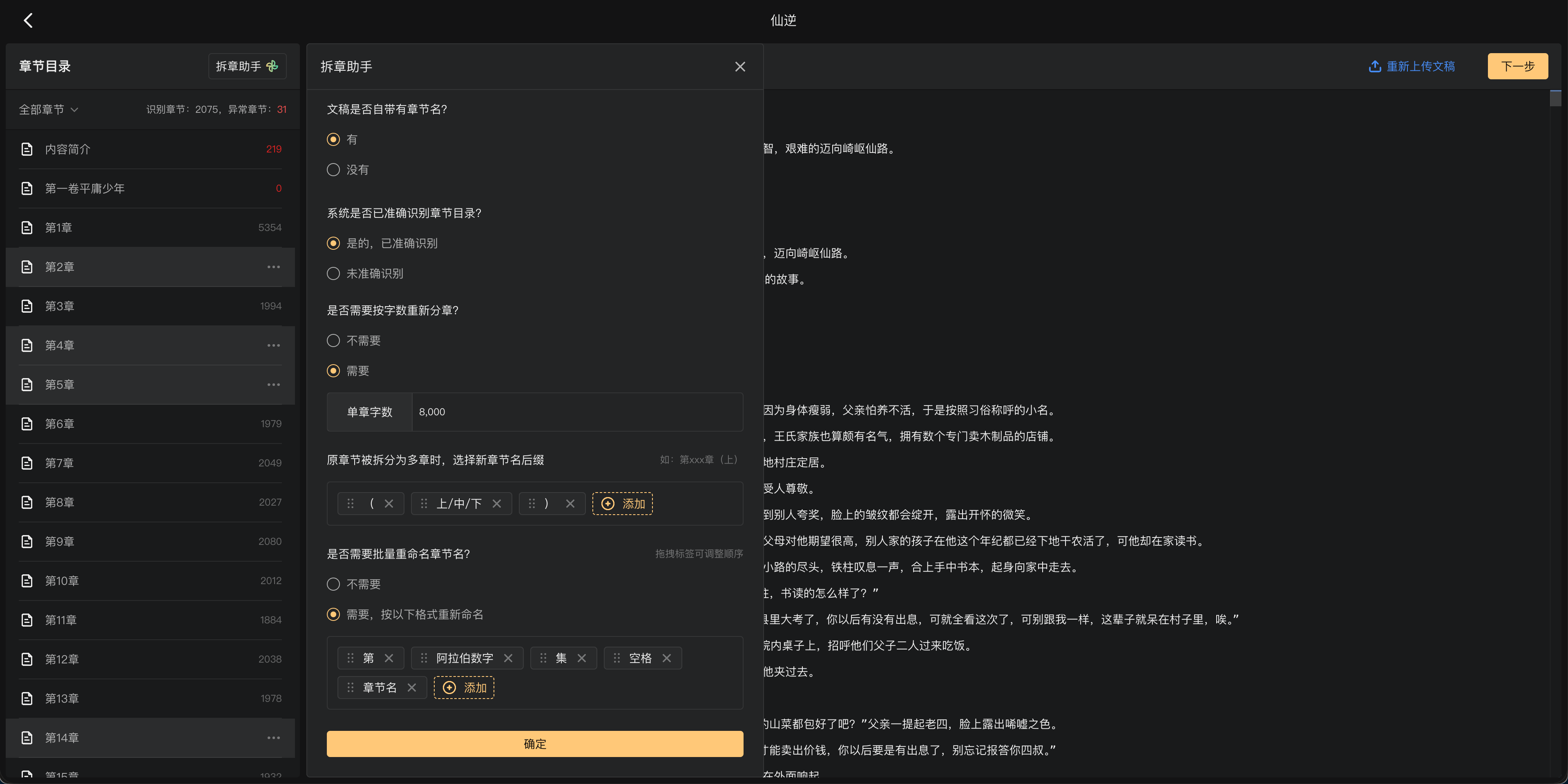This screenshot has height=784, width=1568.
Task: Add a rename format tag via 添加
Action: [x=464, y=688]
